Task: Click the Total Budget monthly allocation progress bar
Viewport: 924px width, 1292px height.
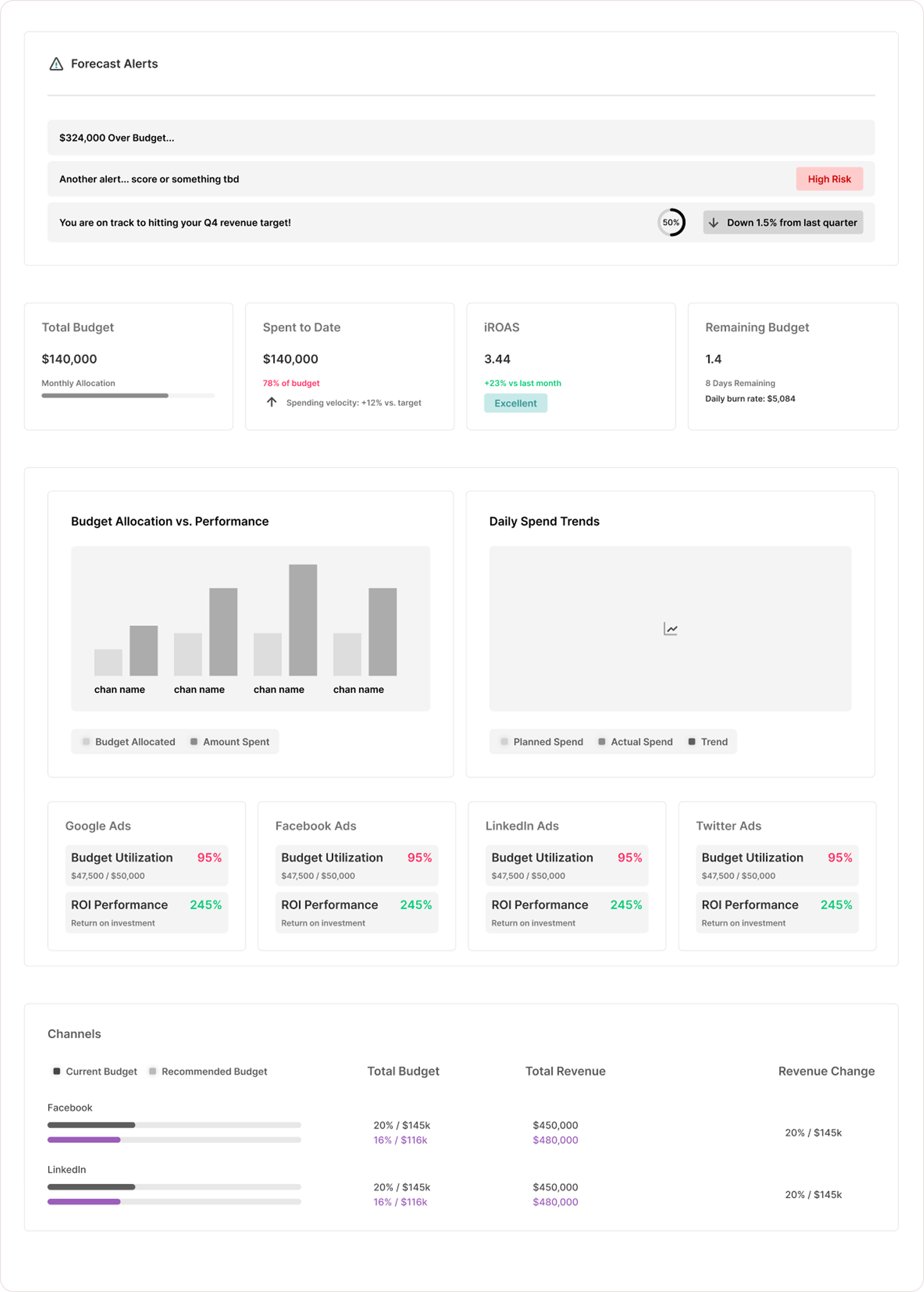Action: click(128, 395)
